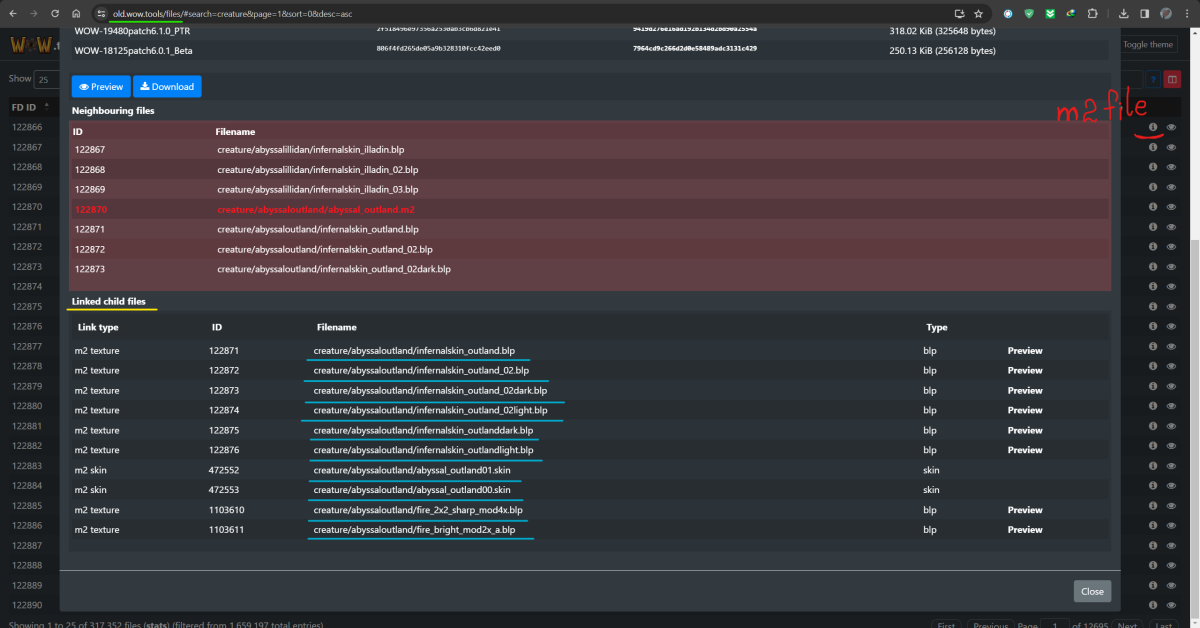
Task: Sort by the FD ID column header
Action: click(x=24, y=107)
